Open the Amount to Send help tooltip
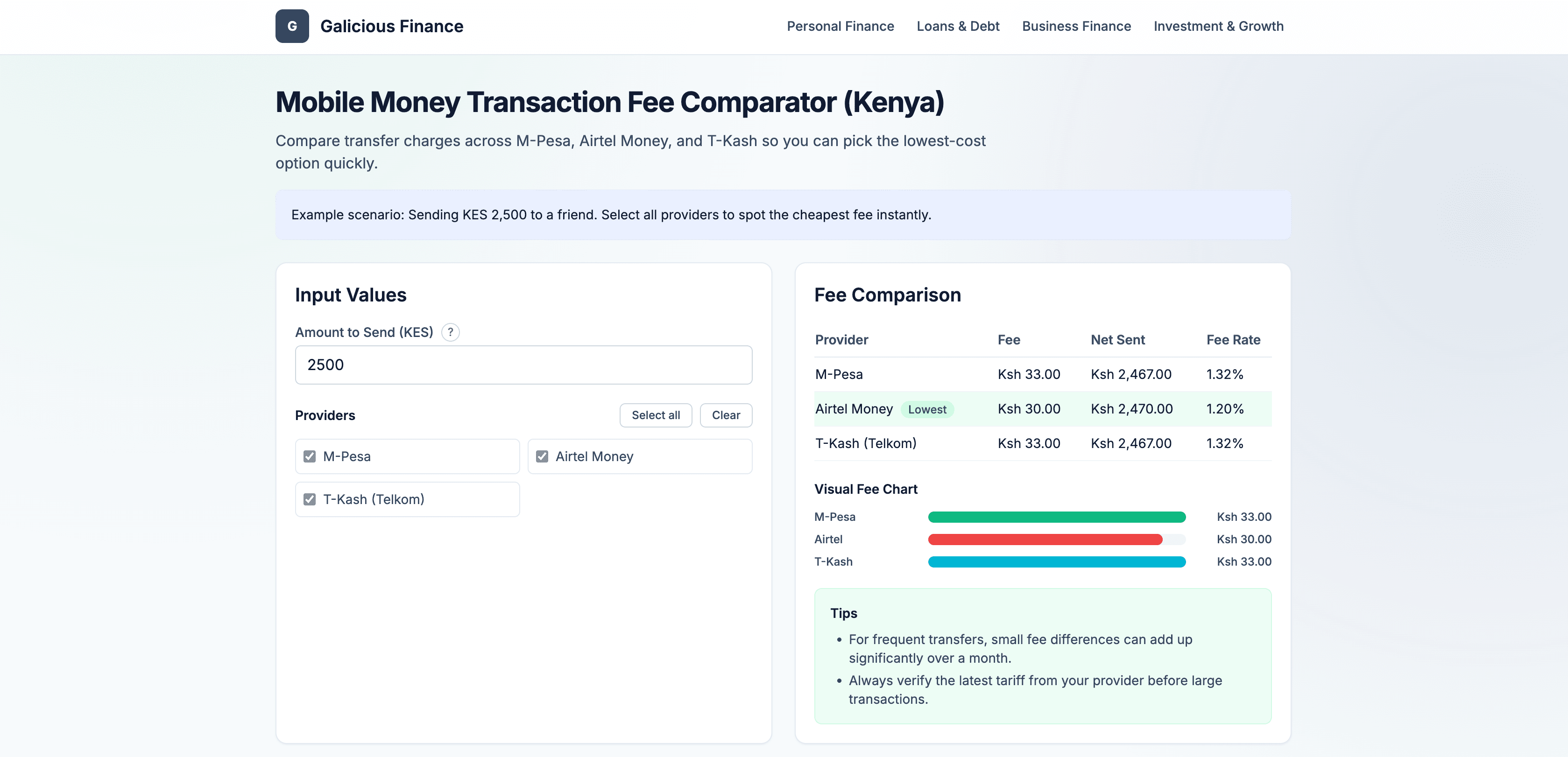 pyautogui.click(x=451, y=332)
